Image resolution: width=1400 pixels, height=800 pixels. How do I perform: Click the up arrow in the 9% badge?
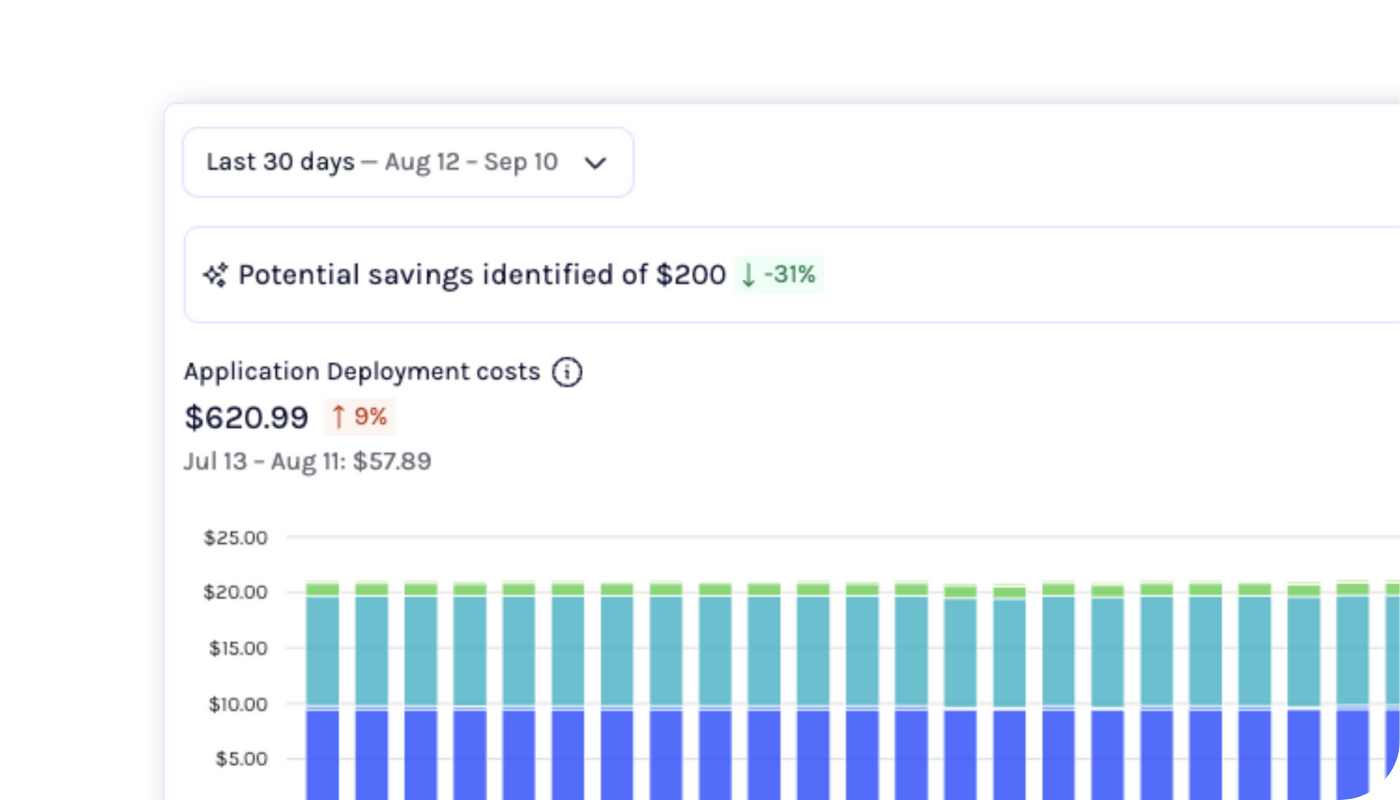point(339,416)
